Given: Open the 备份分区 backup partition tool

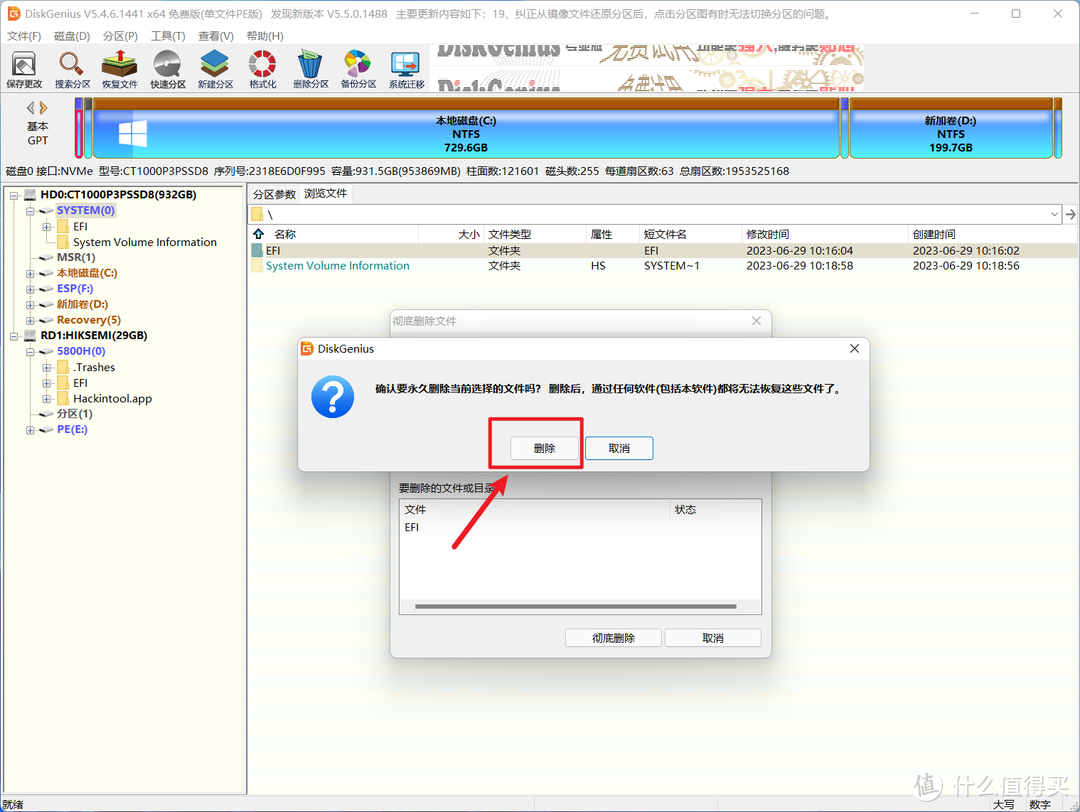Looking at the screenshot, I should [x=358, y=70].
